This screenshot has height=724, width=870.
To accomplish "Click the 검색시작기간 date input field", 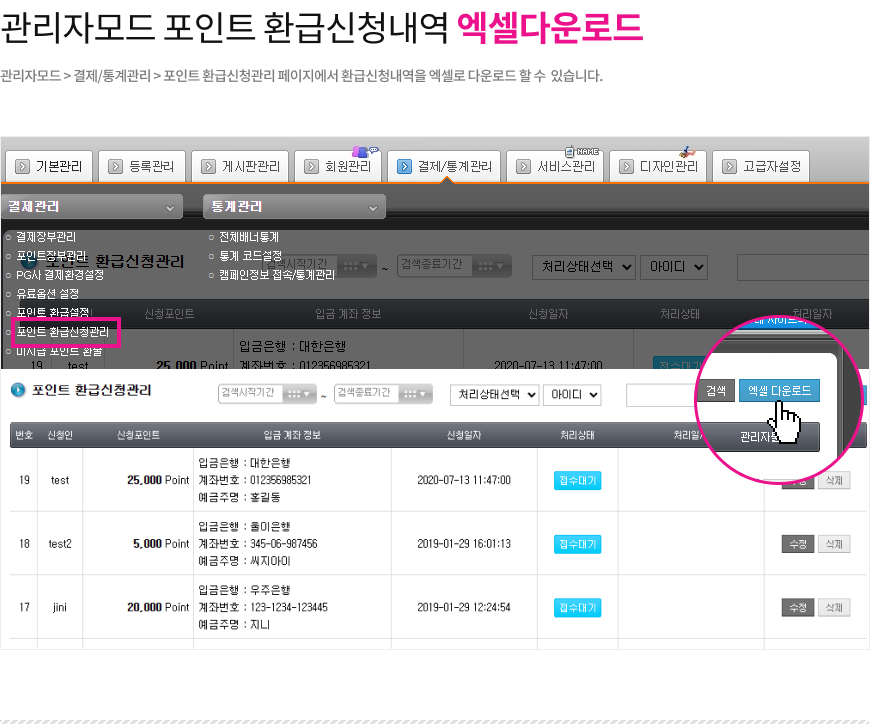I will coord(248,394).
